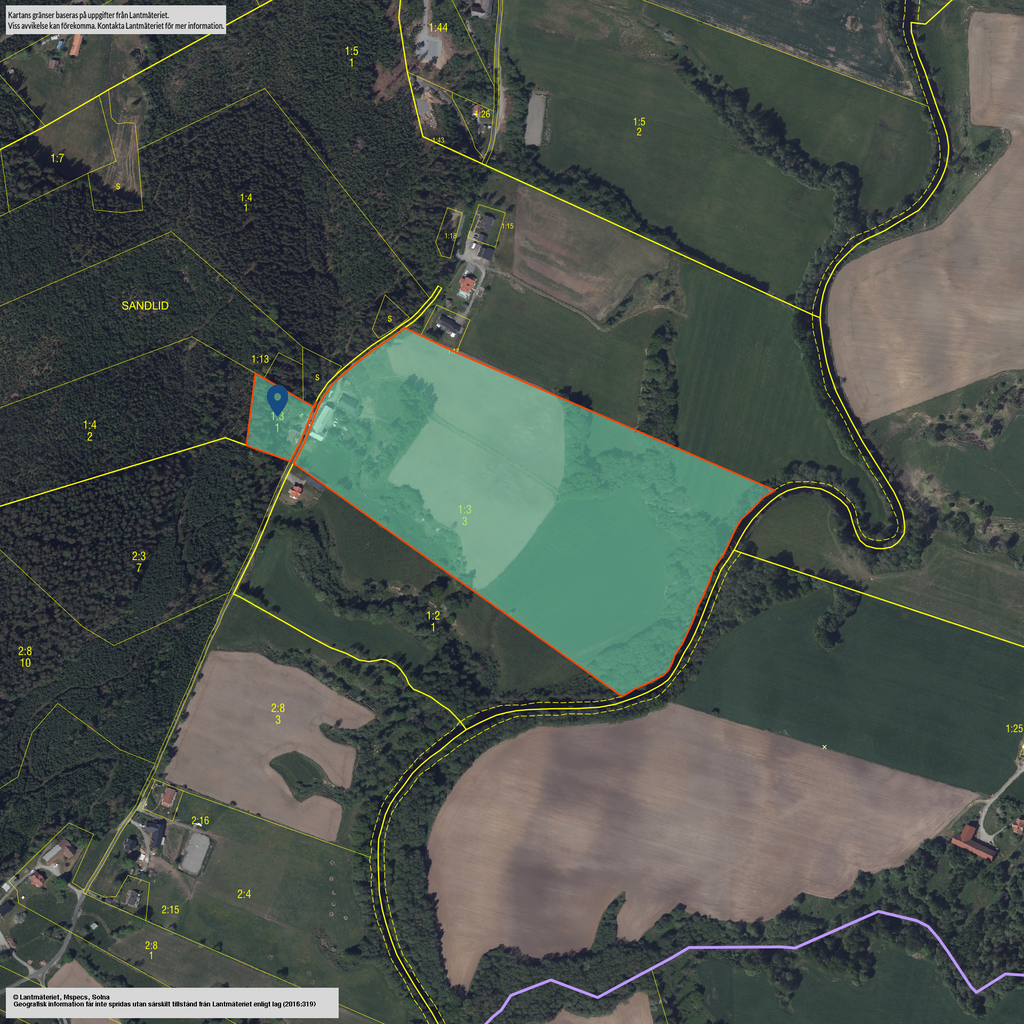Click the 2:16 parcel label

[x=201, y=821]
